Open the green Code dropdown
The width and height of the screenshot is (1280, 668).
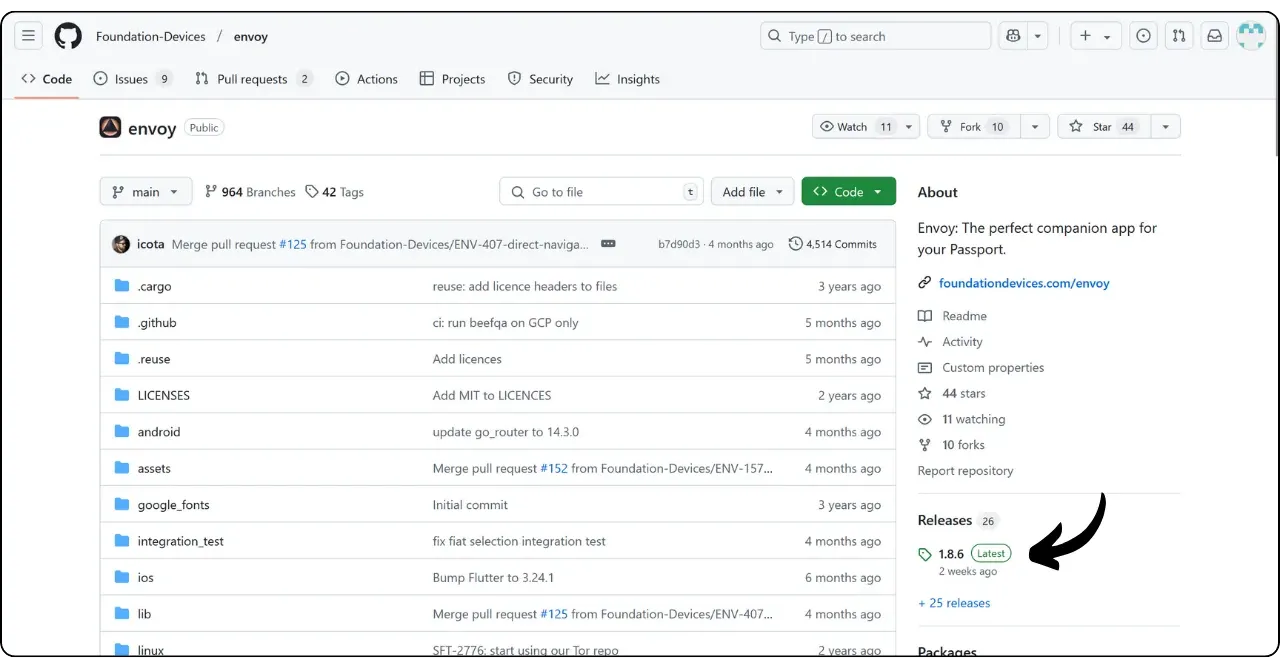848,192
